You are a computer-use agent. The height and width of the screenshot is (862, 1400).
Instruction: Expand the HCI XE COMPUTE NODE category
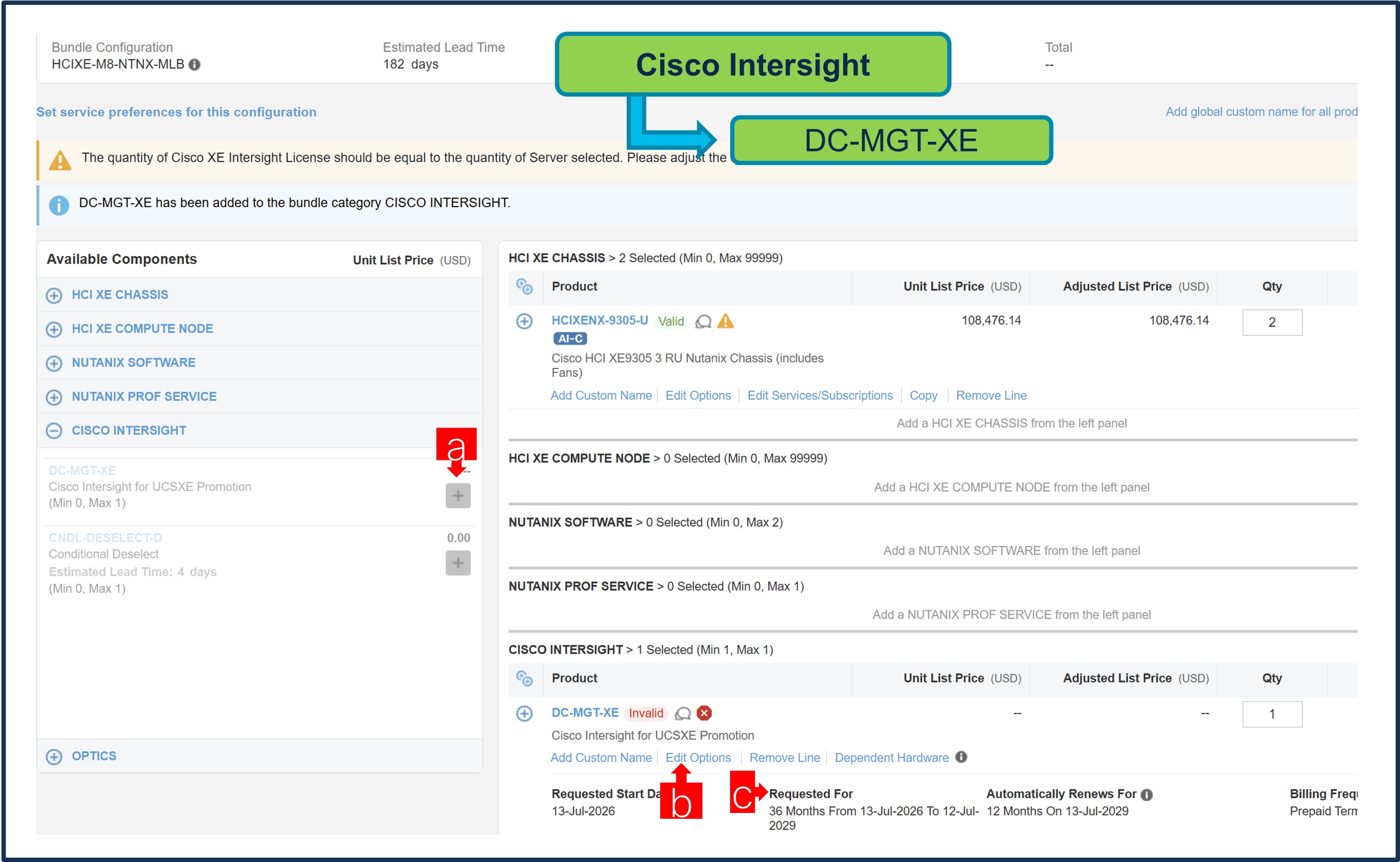tap(54, 329)
